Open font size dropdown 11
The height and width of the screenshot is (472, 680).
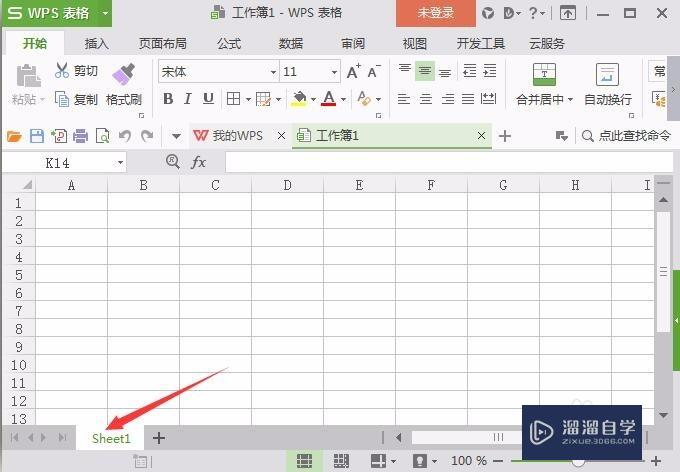(334, 72)
